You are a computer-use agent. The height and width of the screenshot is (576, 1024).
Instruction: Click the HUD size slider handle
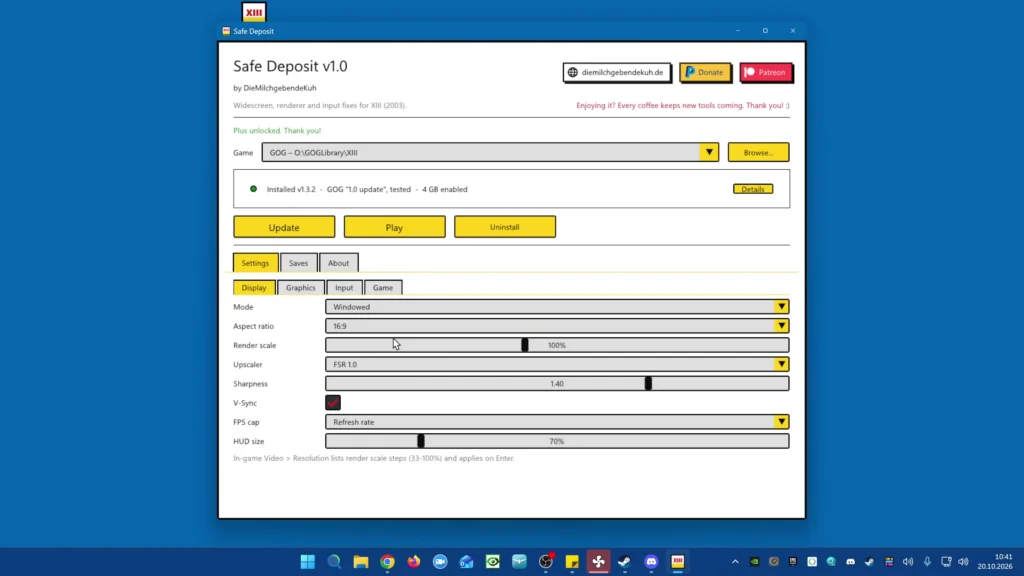pyautogui.click(x=421, y=441)
